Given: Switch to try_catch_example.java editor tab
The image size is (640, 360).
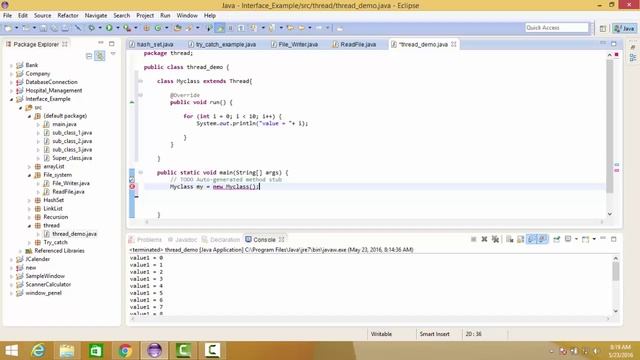Looking at the screenshot, I should [x=222, y=44].
